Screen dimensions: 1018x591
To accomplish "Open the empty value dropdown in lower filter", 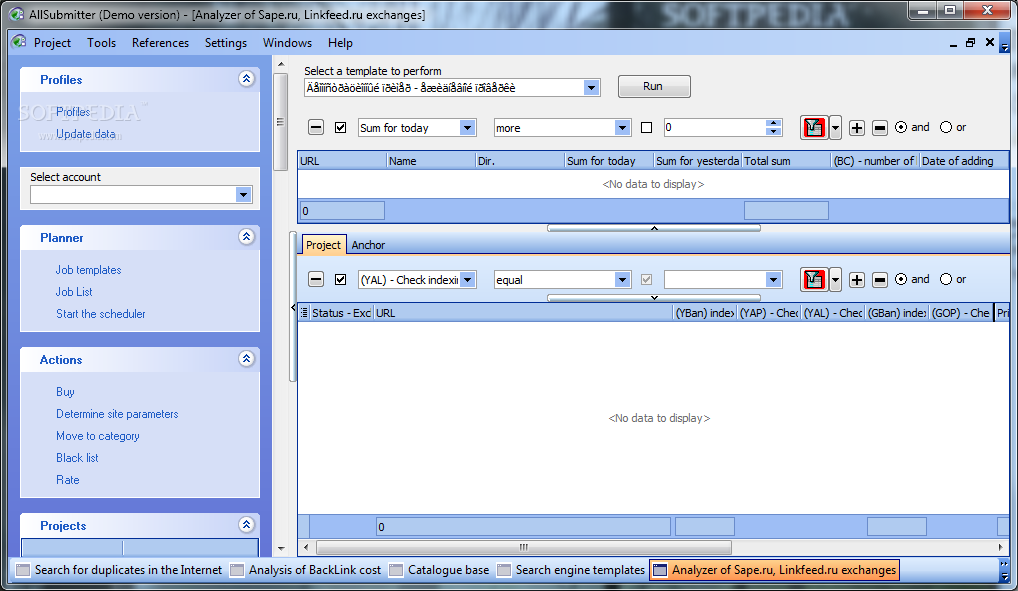I will coord(773,280).
